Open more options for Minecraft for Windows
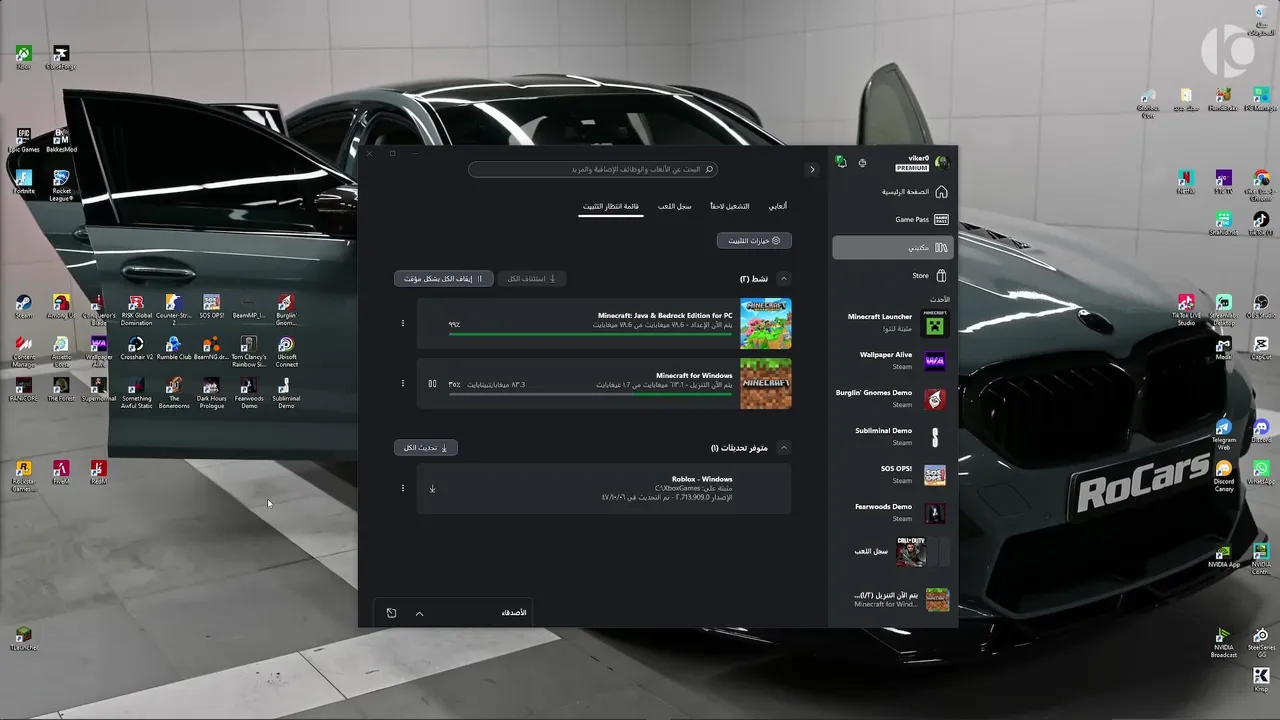The height and width of the screenshot is (720, 1280). point(403,383)
